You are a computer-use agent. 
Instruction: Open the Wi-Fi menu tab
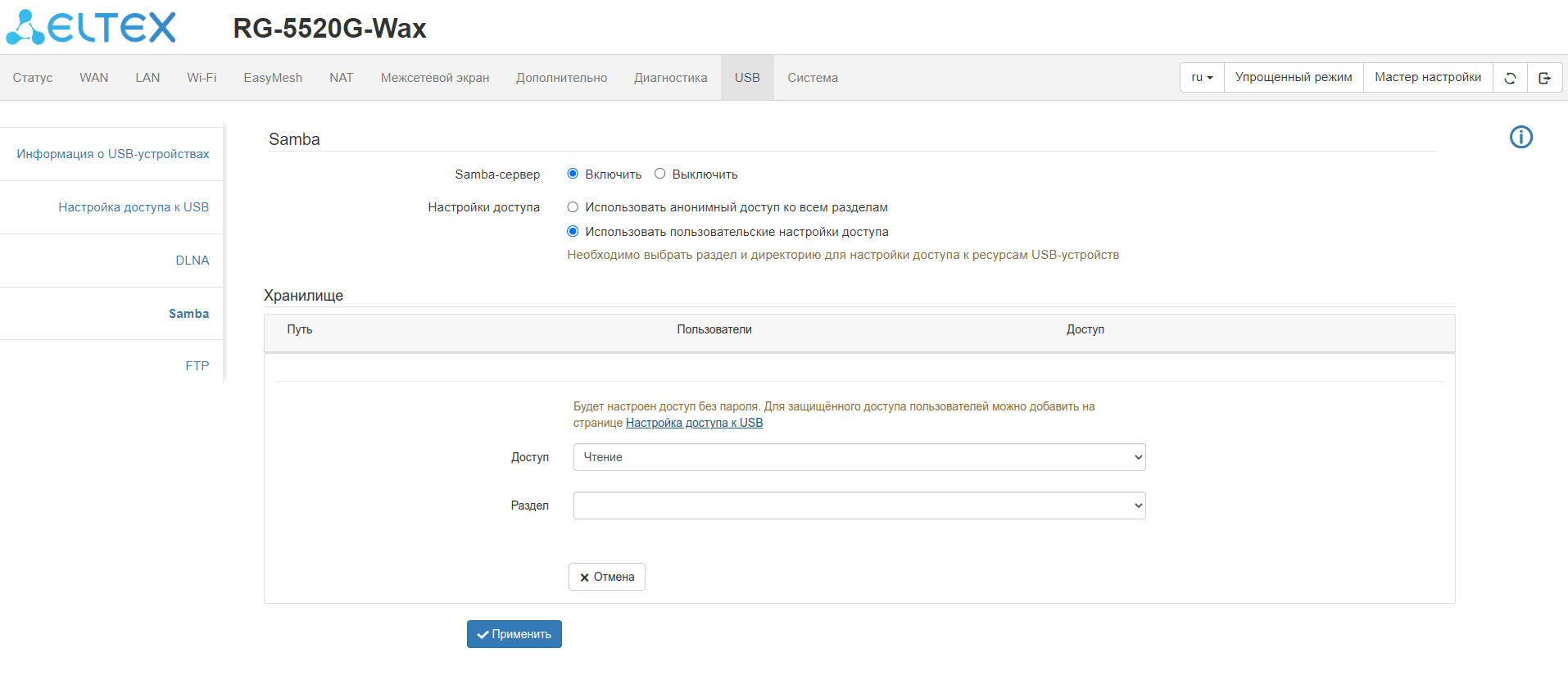pyautogui.click(x=202, y=78)
